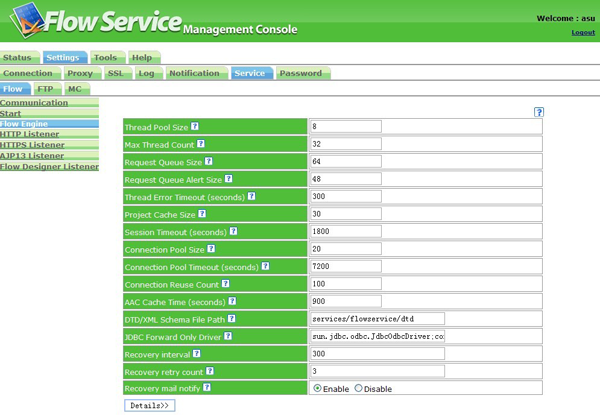600x419 pixels.
Task: Click the Flow Service logo icon
Action: [x=26, y=20]
